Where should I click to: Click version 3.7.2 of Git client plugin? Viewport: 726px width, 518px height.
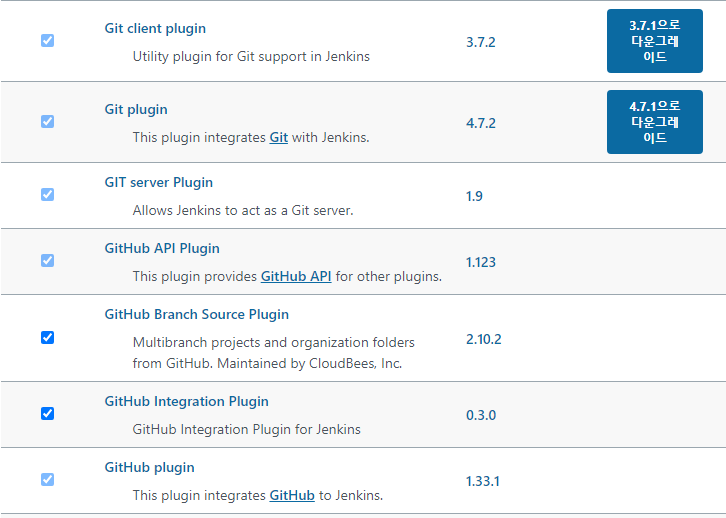pyautogui.click(x=481, y=43)
